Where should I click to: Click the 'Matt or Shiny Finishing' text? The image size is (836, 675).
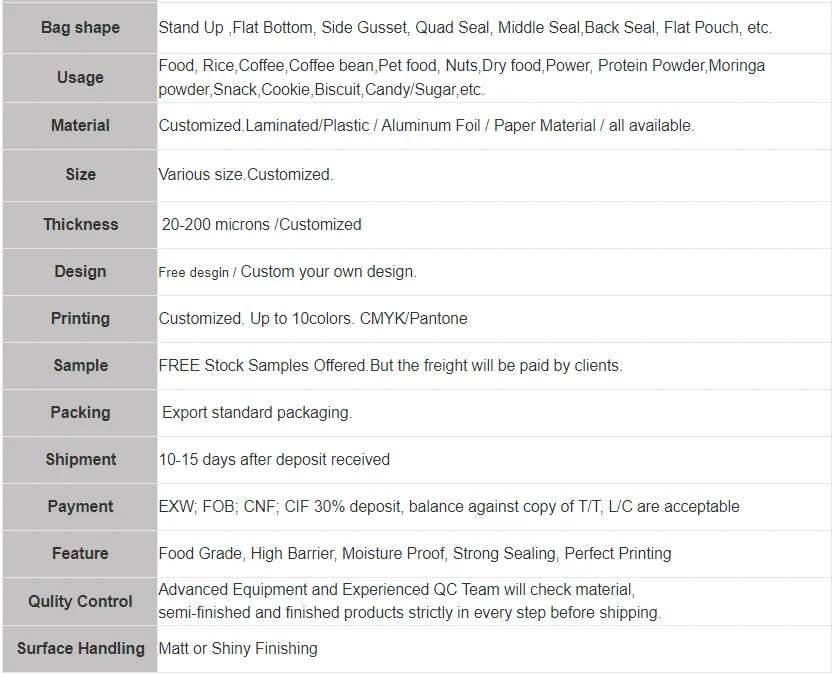coord(238,648)
